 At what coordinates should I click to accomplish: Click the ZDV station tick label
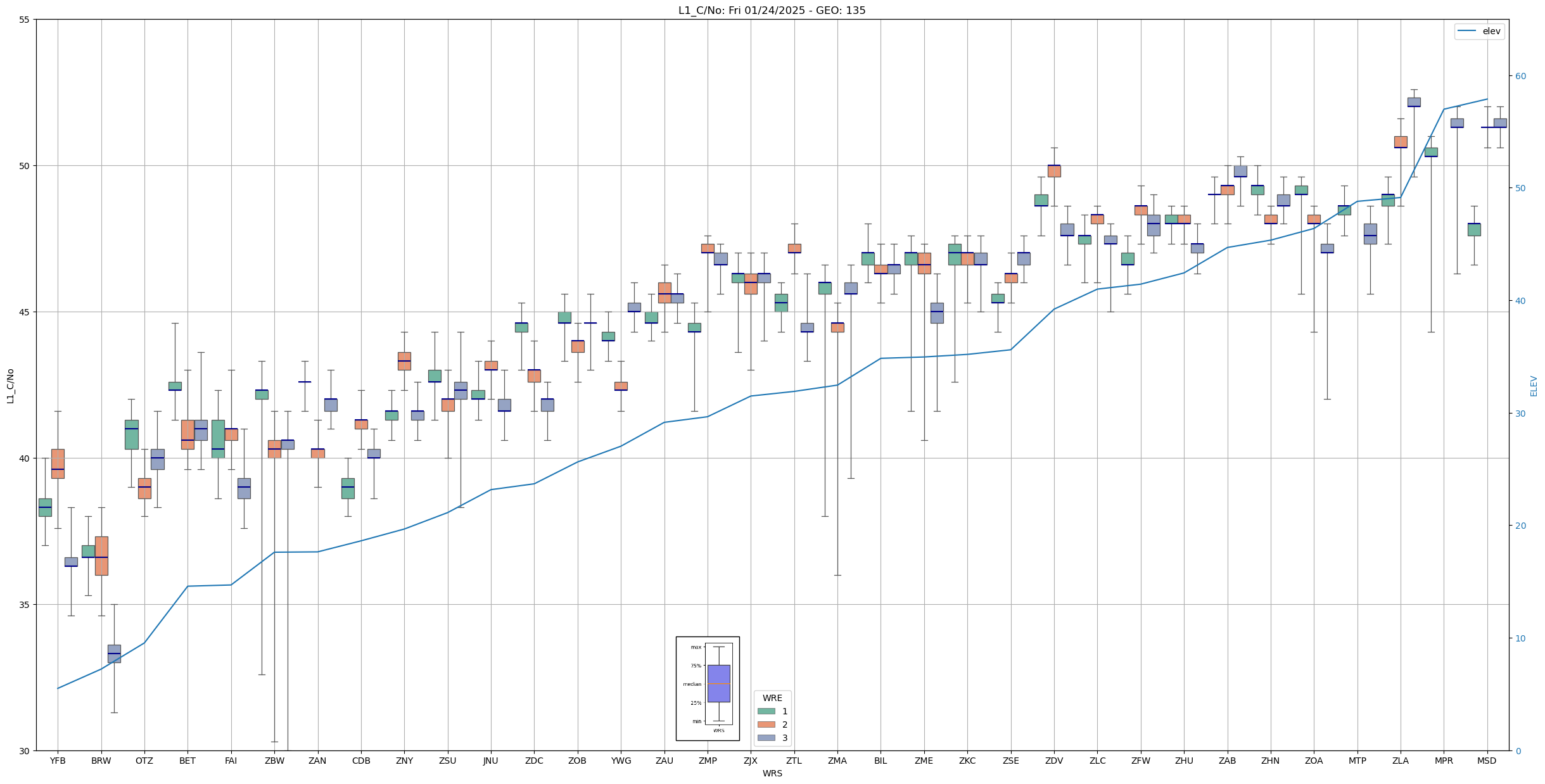click(1054, 761)
